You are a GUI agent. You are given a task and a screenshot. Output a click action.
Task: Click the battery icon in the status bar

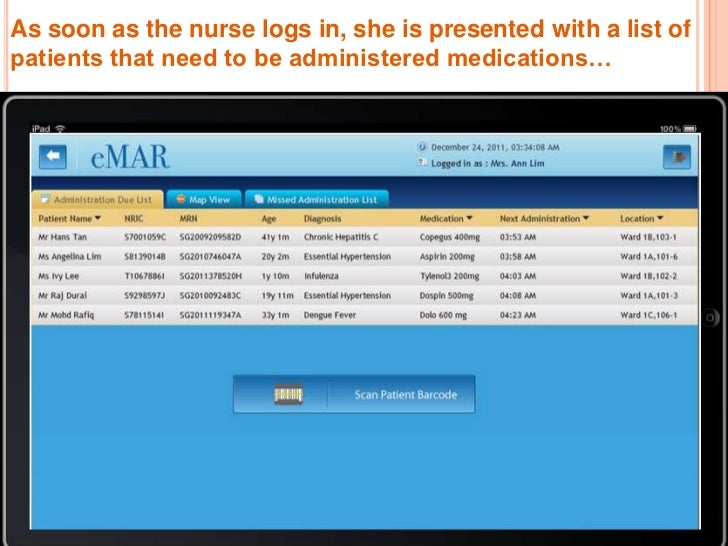[690, 129]
